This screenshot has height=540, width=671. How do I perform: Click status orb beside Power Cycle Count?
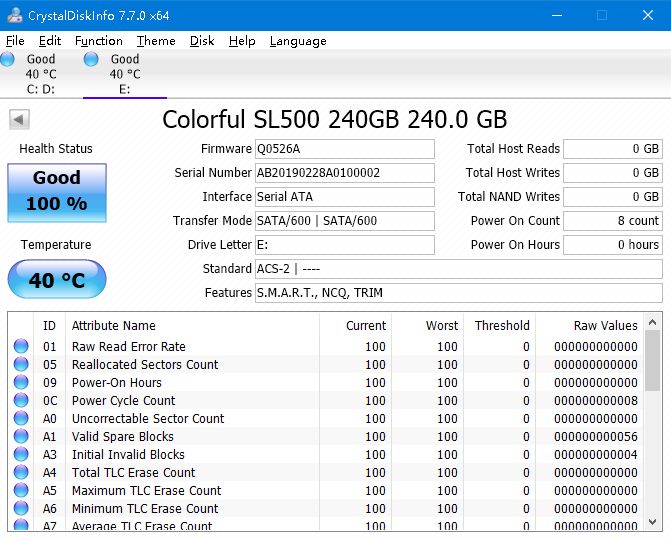pos(21,401)
